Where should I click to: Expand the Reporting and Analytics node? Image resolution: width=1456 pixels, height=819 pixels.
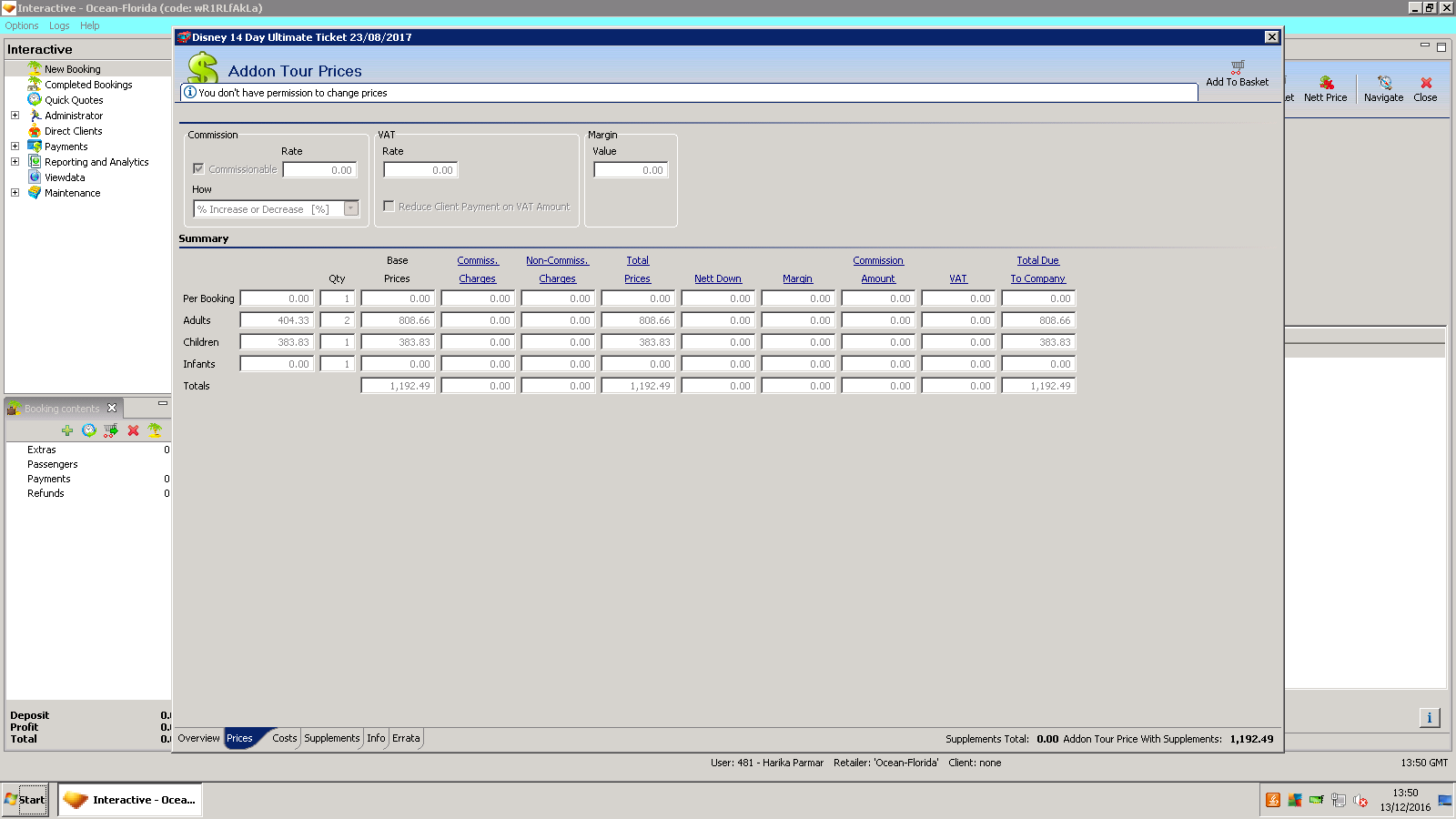[15, 162]
